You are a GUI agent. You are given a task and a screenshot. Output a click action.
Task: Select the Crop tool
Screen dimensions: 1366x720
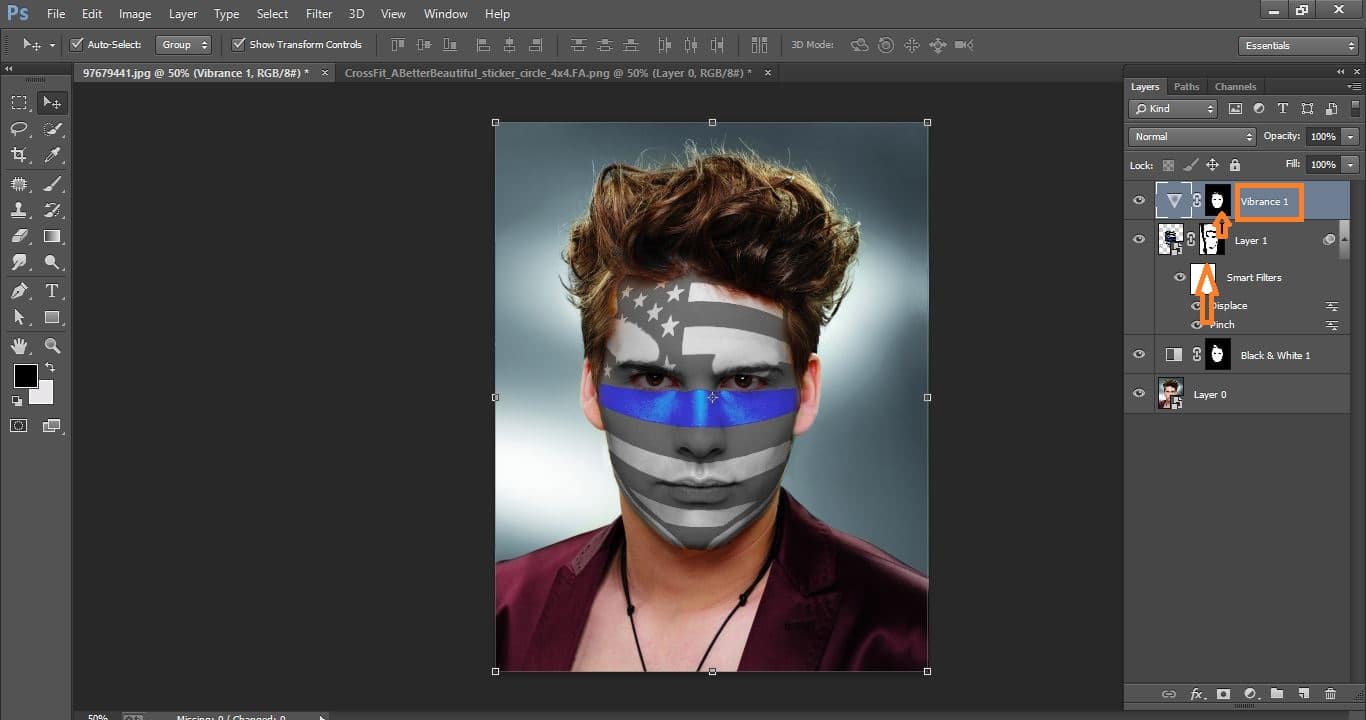point(18,155)
